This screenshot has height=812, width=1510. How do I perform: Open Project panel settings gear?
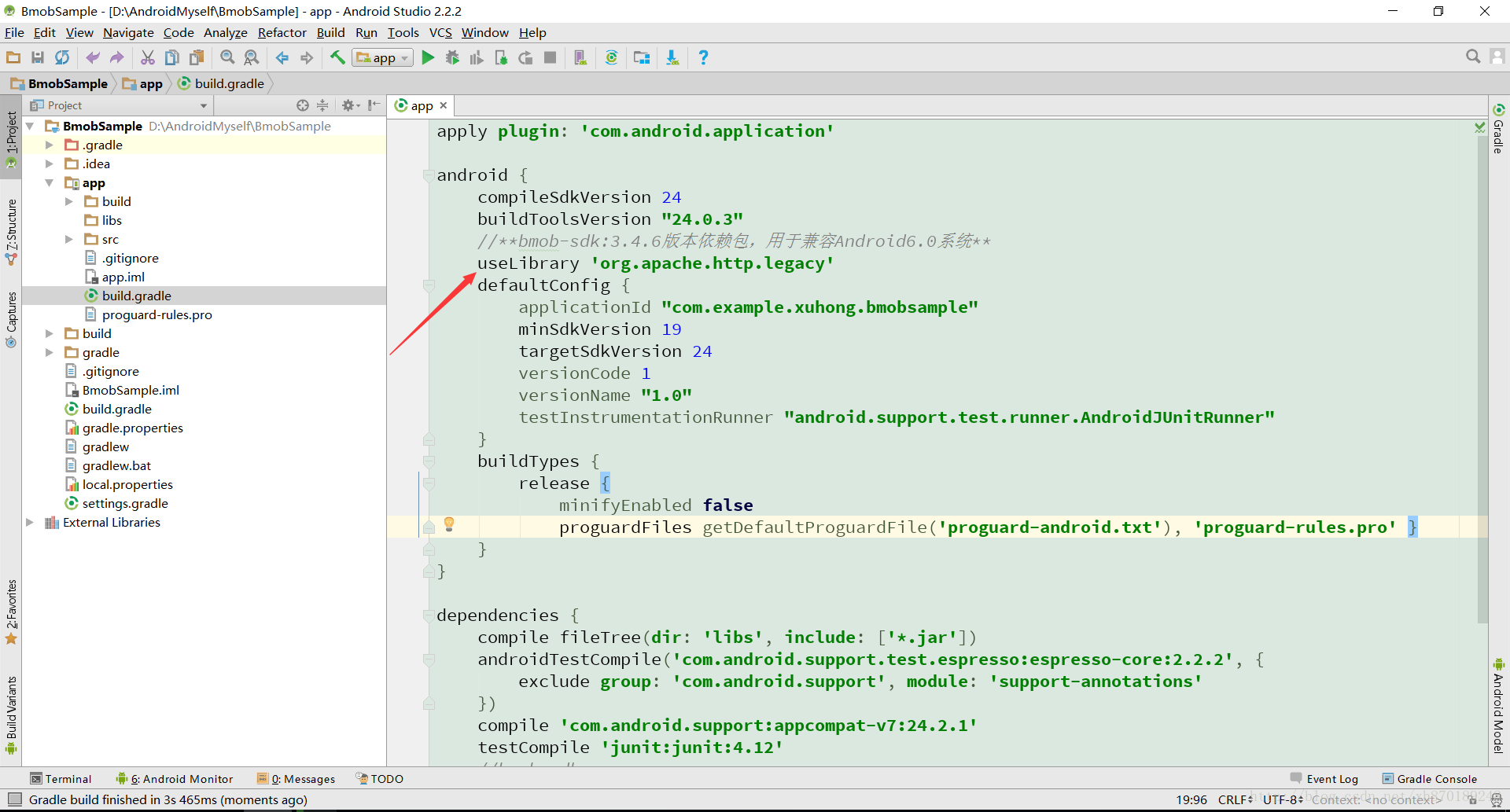point(350,105)
